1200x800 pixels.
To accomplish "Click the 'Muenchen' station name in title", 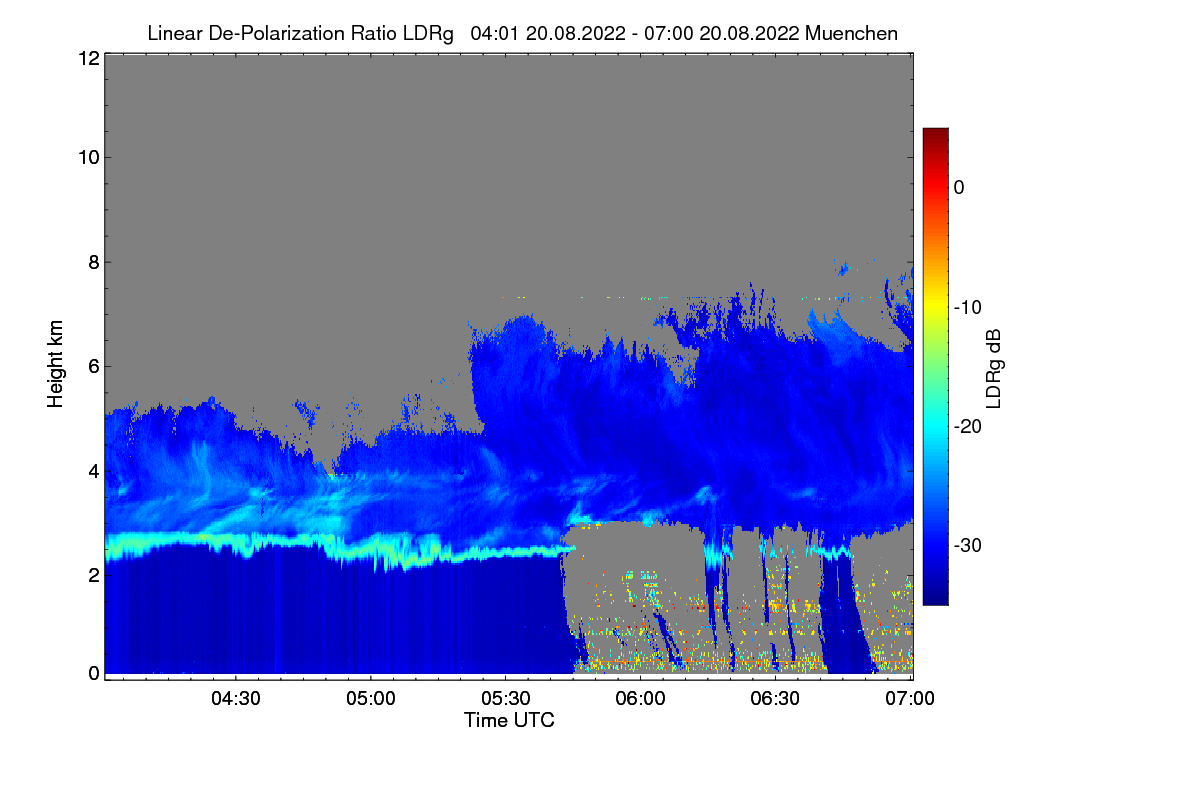I will point(851,33).
